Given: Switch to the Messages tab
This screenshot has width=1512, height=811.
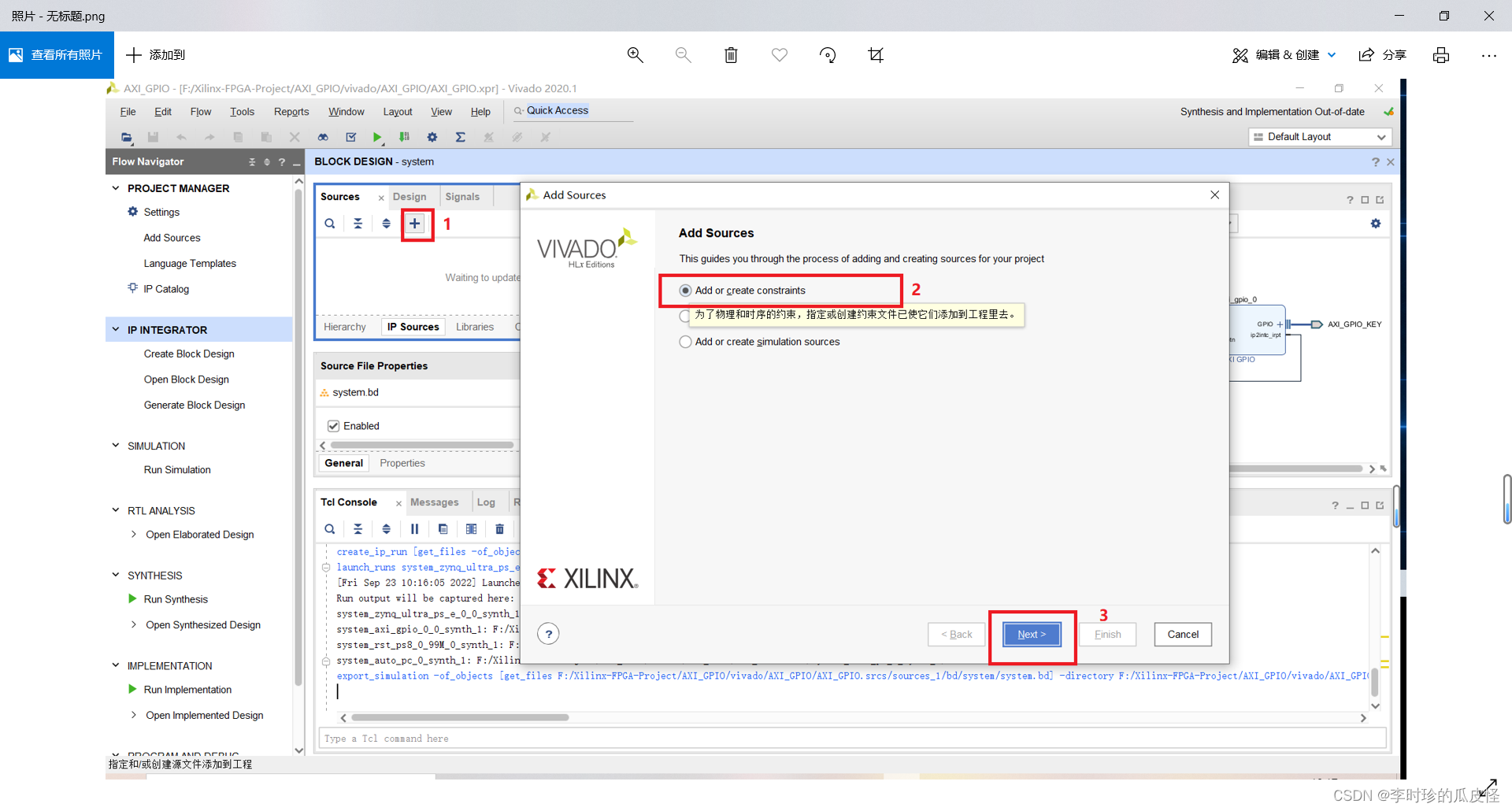Looking at the screenshot, I should coord(435,502).
